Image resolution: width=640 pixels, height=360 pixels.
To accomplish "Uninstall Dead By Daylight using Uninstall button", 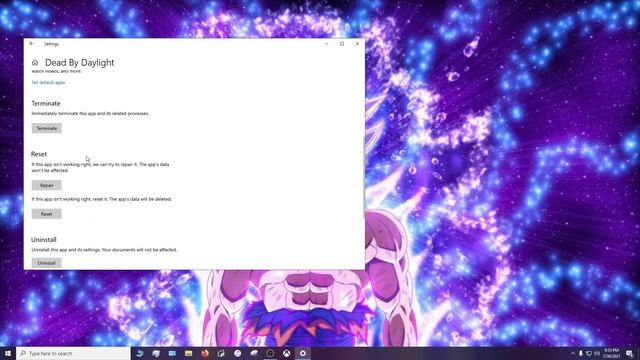I will pos(47,263).
